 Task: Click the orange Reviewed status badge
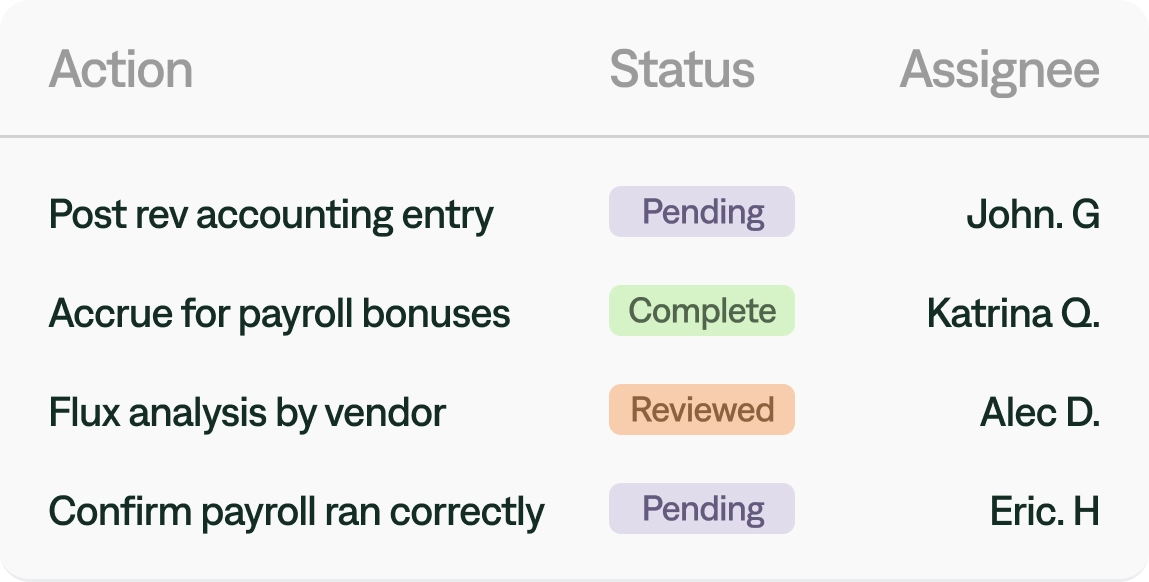[x=702, y=410]
